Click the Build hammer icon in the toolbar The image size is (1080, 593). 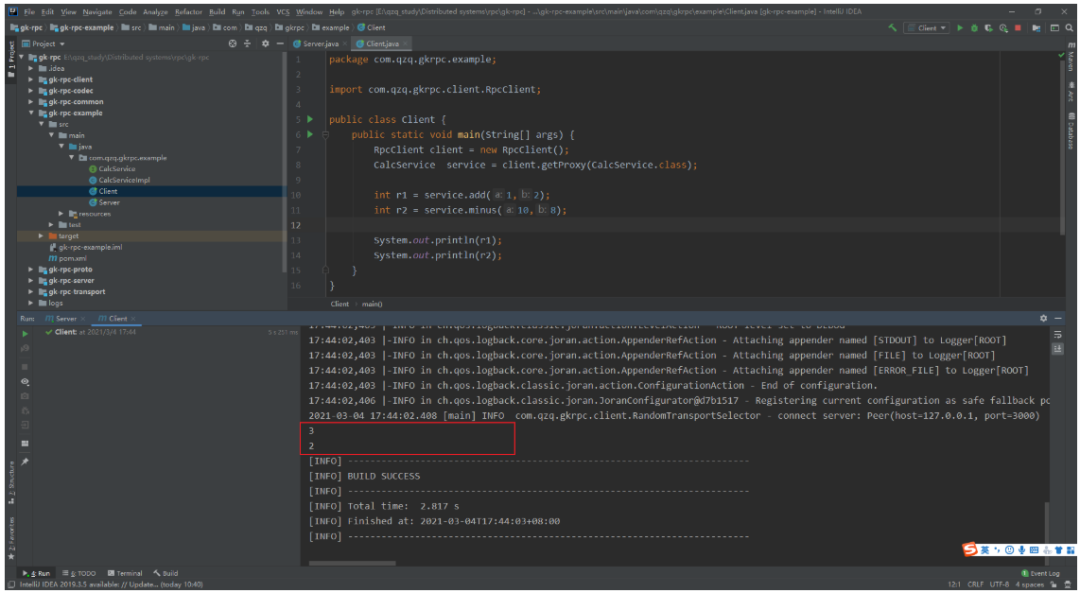893,28
